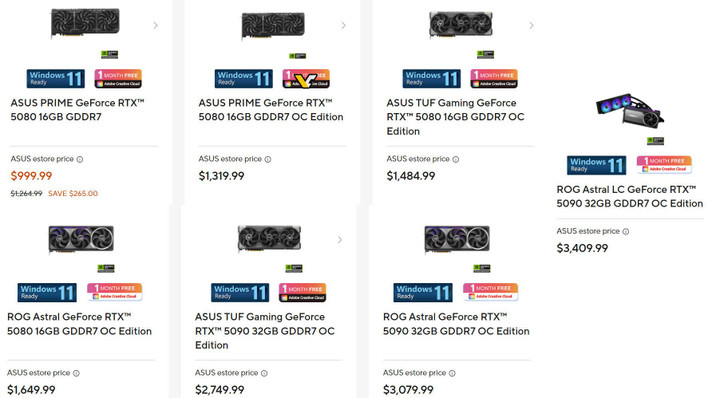Open ROG Astral GeForce RTX 5080 OC Edition title
This screenshot has height=398, width=708.
click(x=79, y=324)
